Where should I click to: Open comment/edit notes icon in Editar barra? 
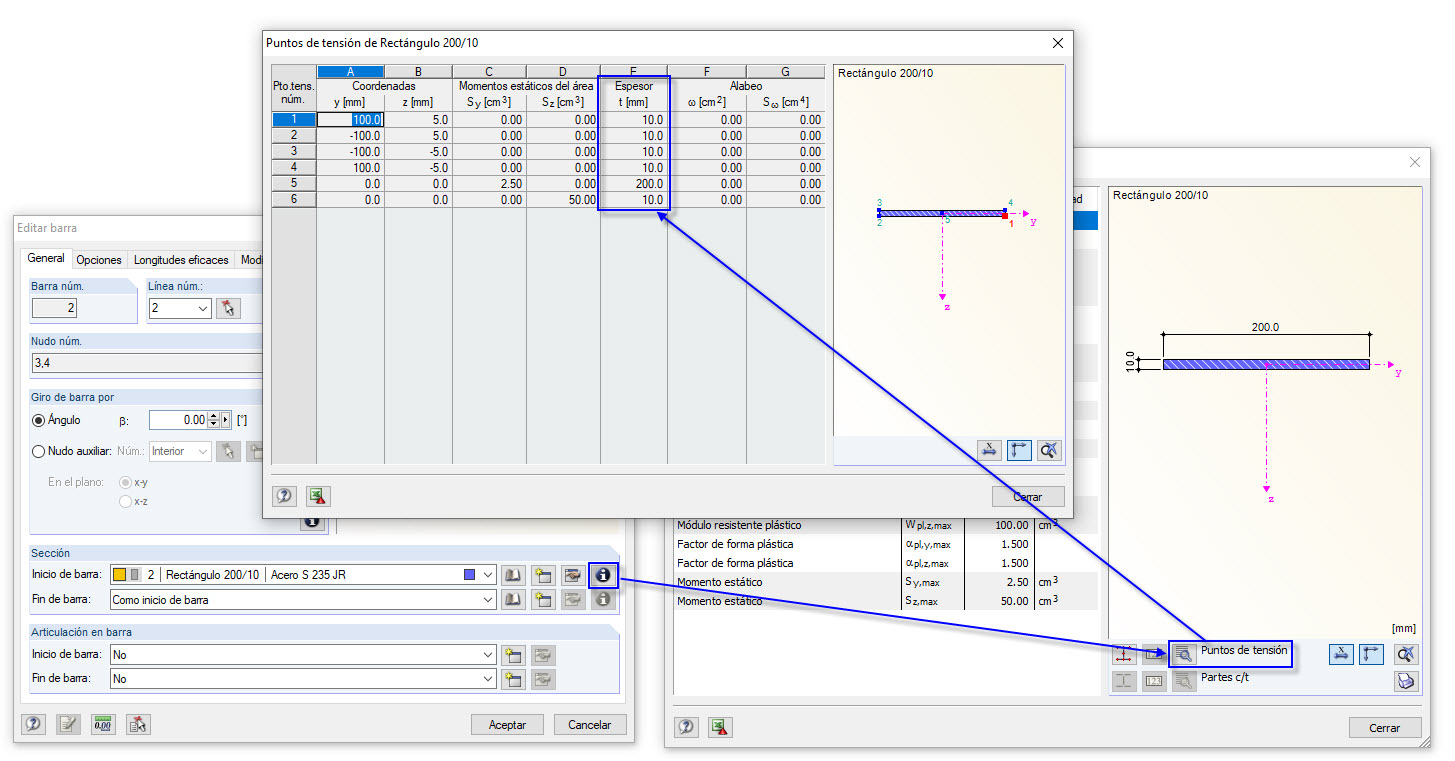click(x=68, y=725)
